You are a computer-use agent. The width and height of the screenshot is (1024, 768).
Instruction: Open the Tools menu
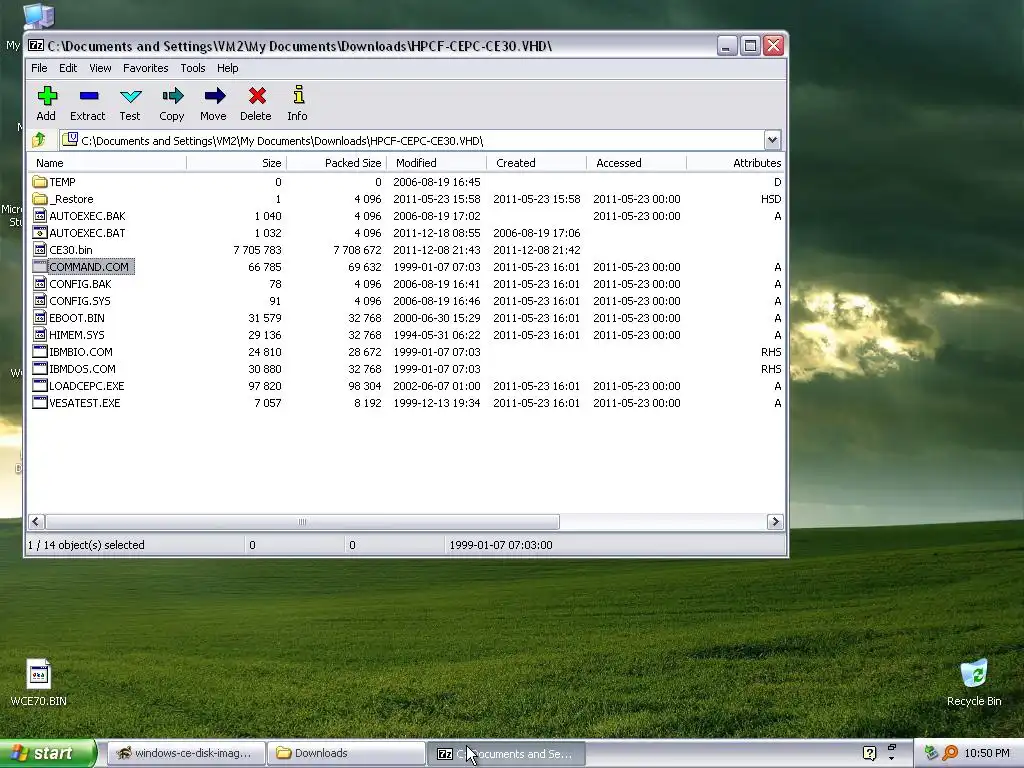(x=193, y=68)
